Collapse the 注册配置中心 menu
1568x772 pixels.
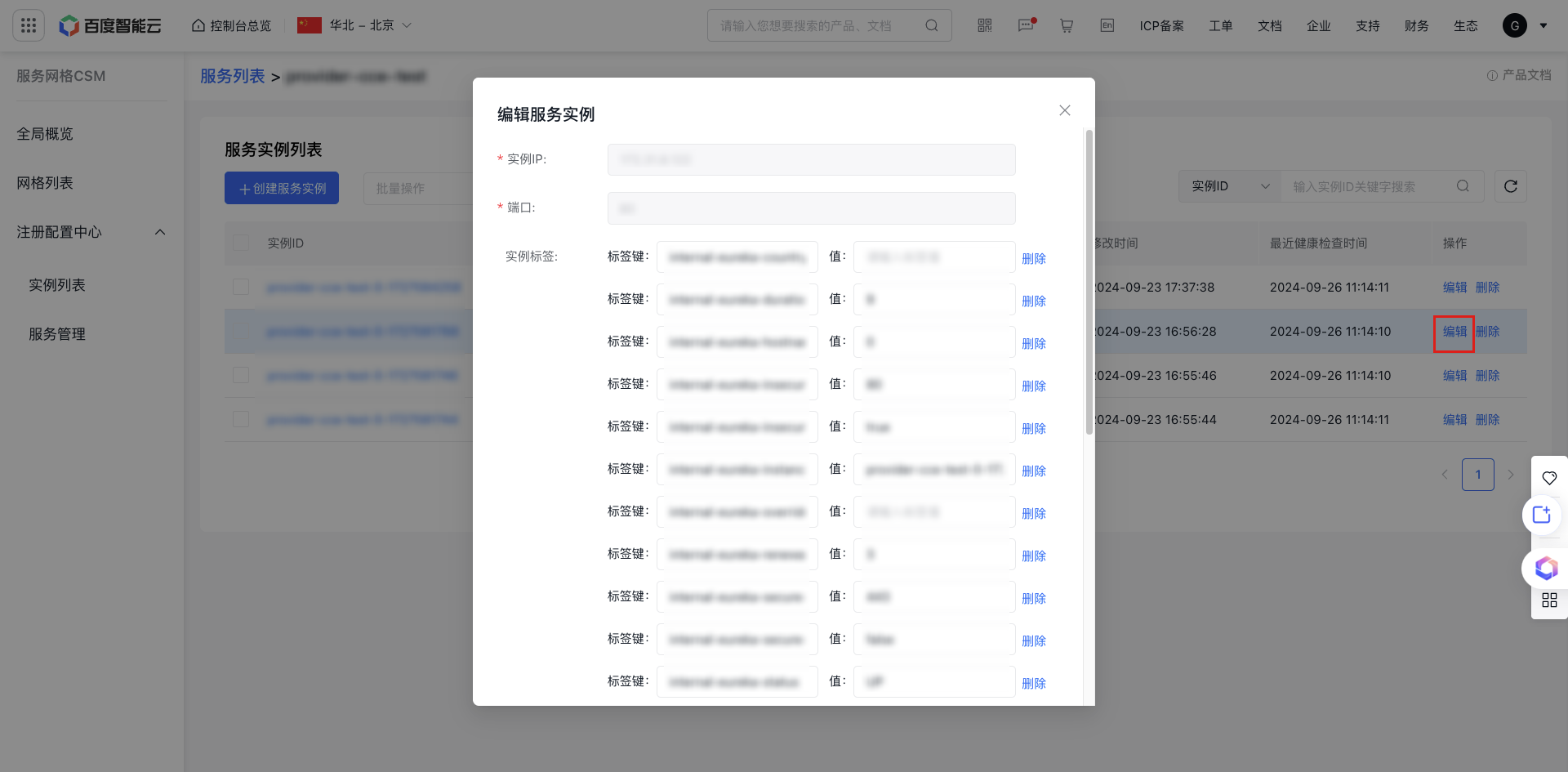coord(160,232)
